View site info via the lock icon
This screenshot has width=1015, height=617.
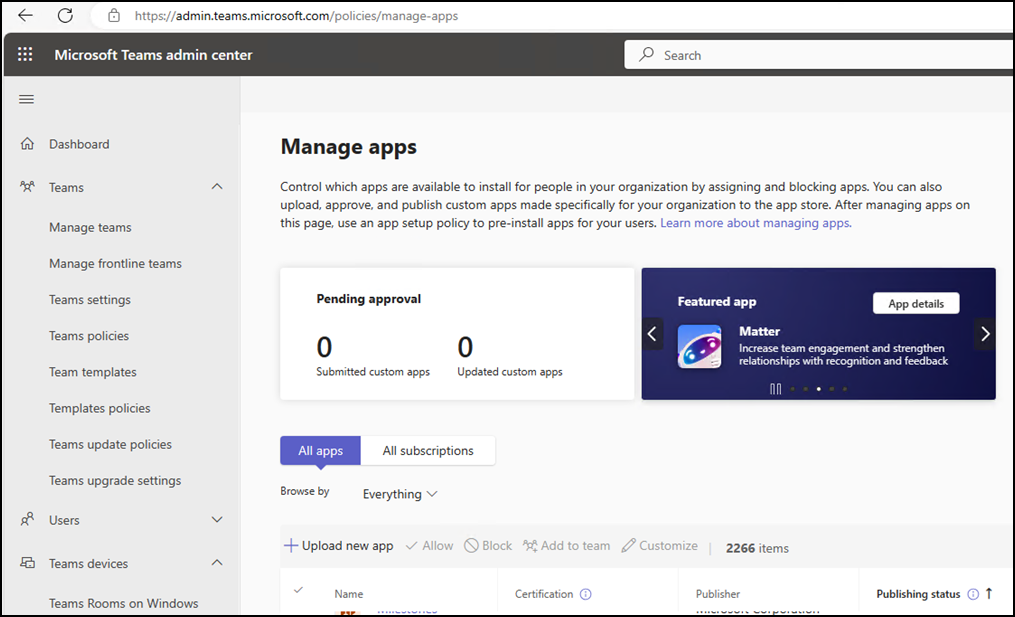tap(114, 16)
